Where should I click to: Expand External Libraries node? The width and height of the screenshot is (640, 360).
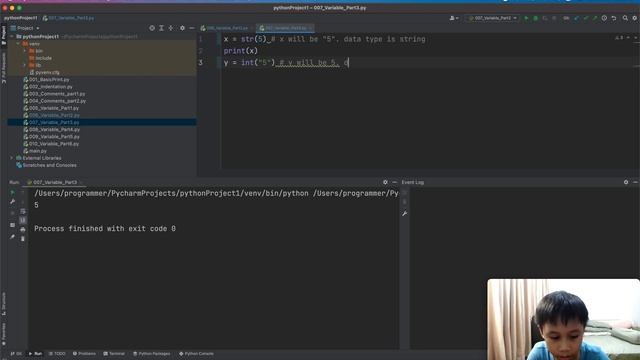coord(12,158)
